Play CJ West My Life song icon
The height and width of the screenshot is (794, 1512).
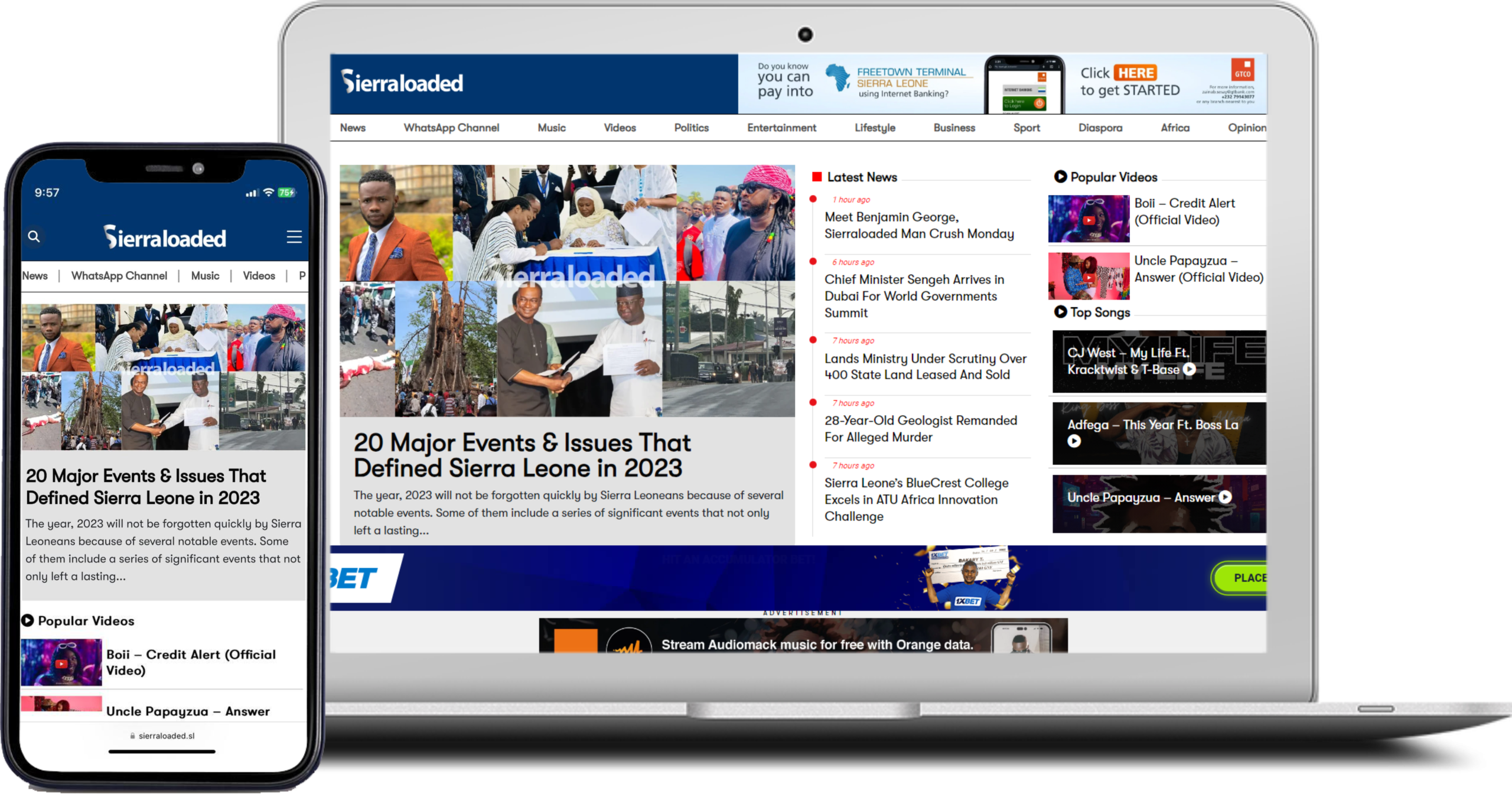[1190, 369]
